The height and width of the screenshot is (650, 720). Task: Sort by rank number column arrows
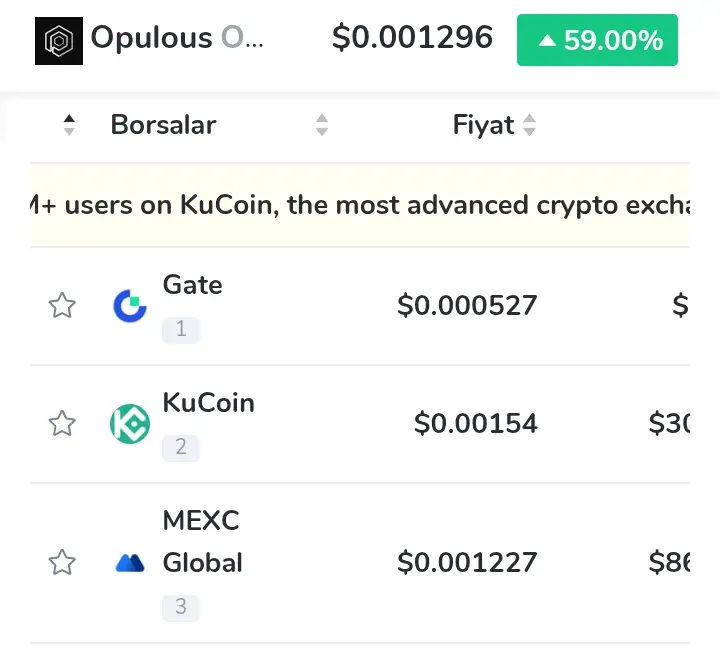69,125
